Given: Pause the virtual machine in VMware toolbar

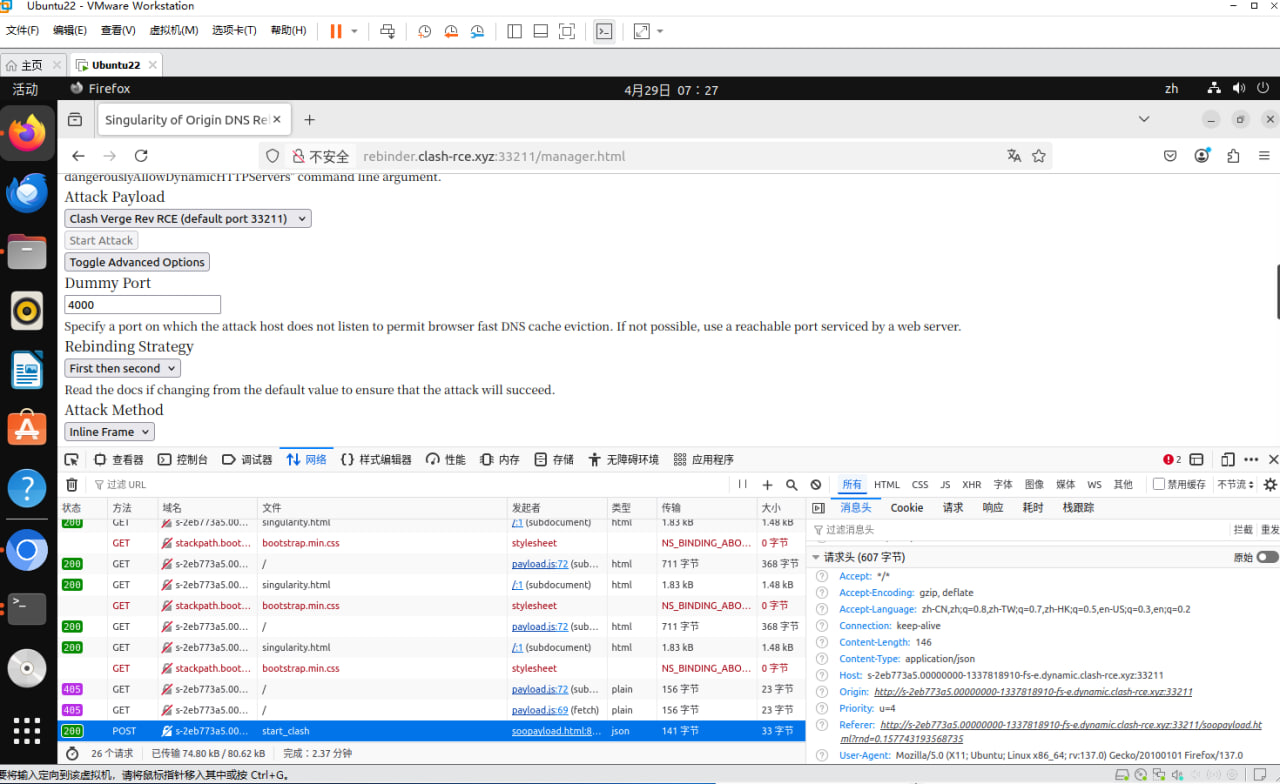Looking at the screenshot, I should click(336, 31).
